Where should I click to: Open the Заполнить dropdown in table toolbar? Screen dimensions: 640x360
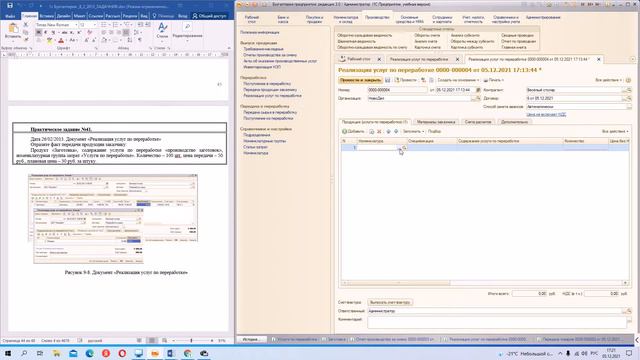click(413, 131)
